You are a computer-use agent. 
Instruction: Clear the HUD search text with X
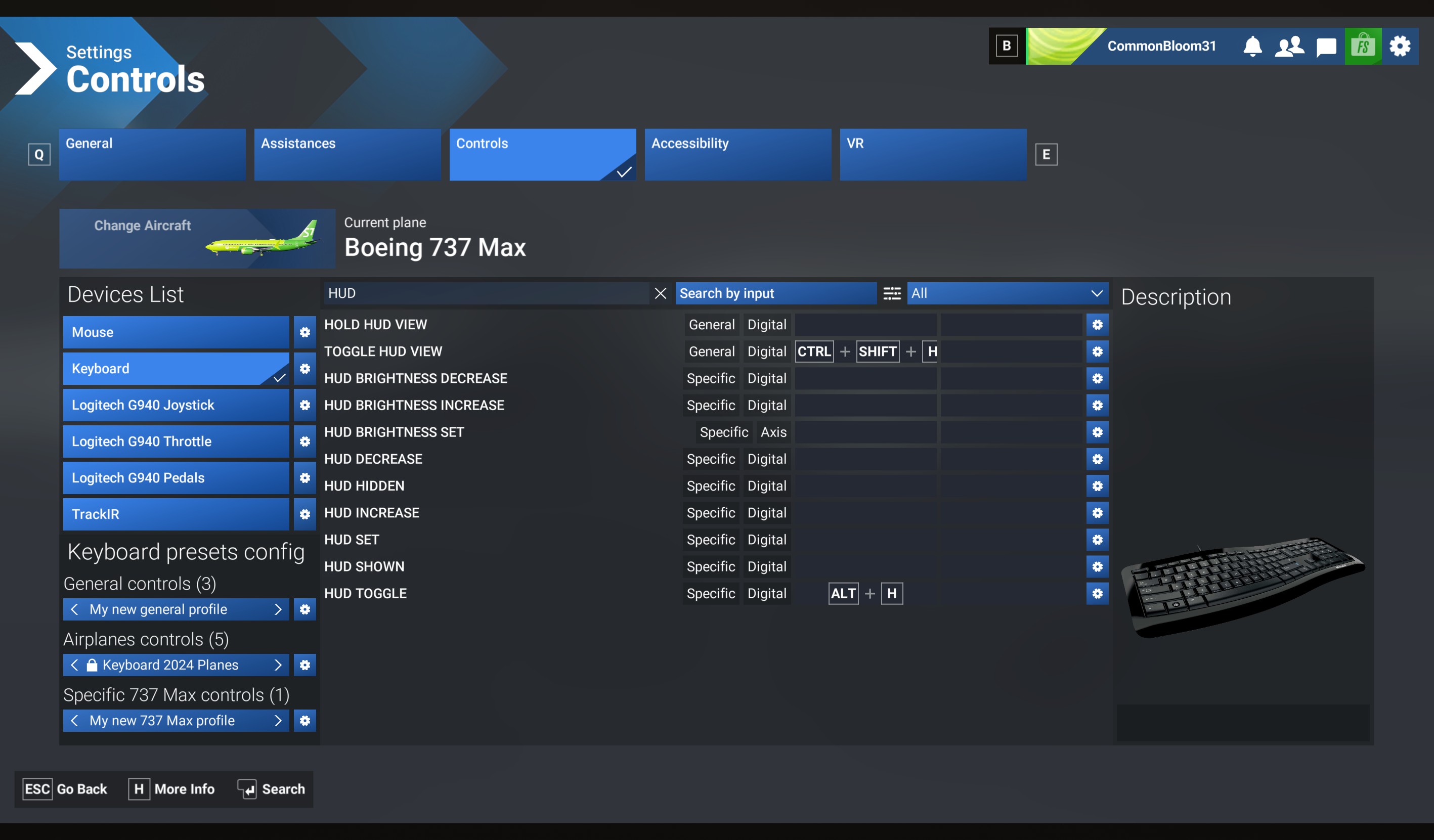point(660,293)
